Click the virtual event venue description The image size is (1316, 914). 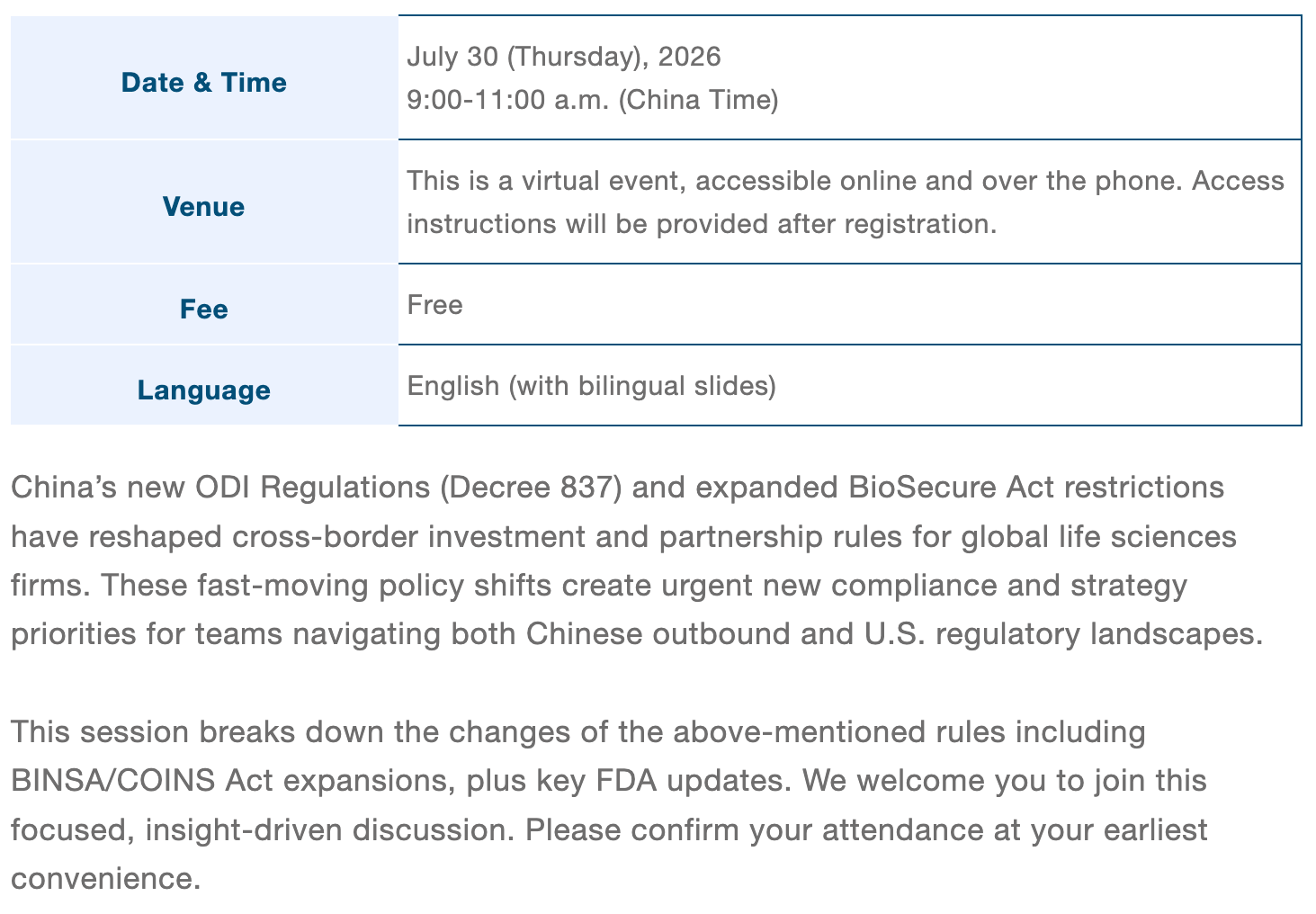(846, 202)
